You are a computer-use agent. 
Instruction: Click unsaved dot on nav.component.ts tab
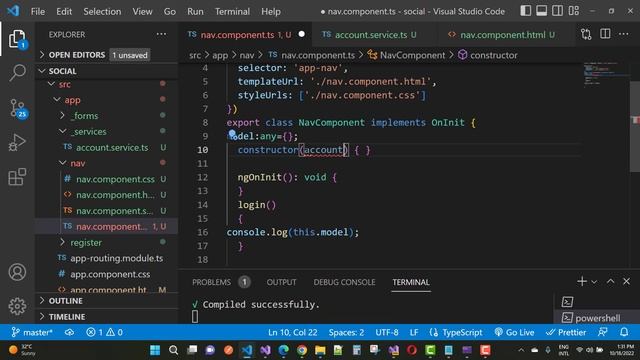coord(302,34)
